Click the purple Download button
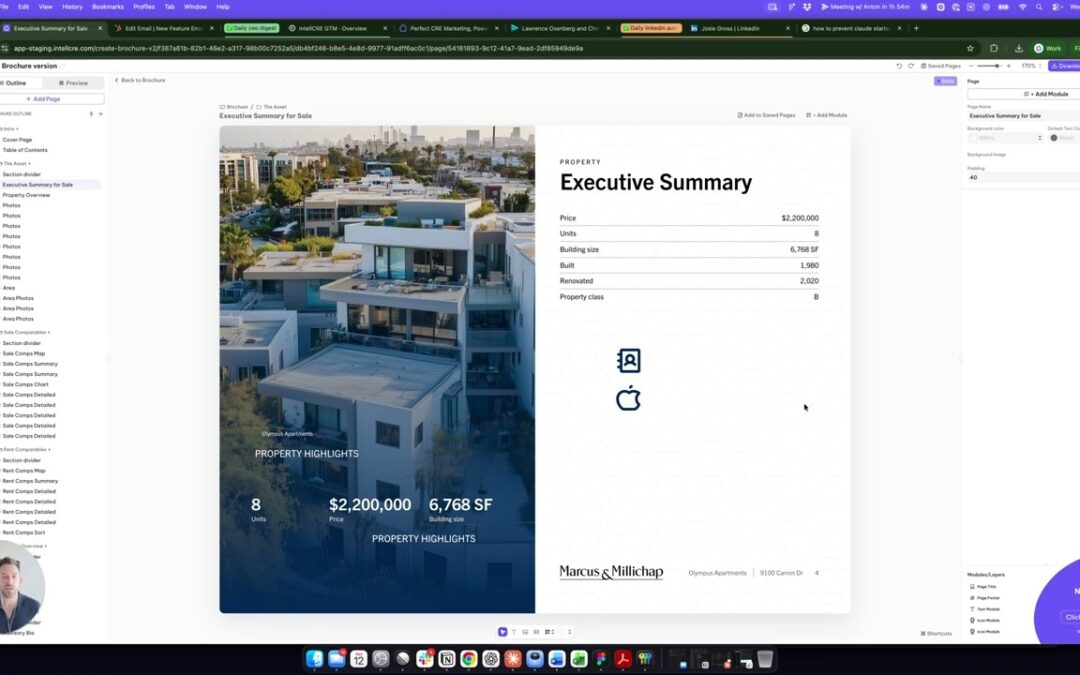 1065,66
